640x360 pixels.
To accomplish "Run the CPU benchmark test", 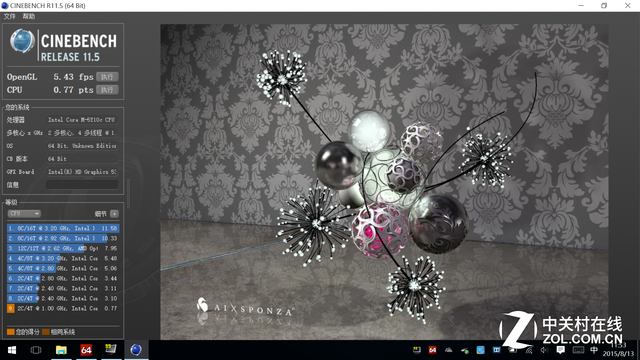I will tap(107, 90).
